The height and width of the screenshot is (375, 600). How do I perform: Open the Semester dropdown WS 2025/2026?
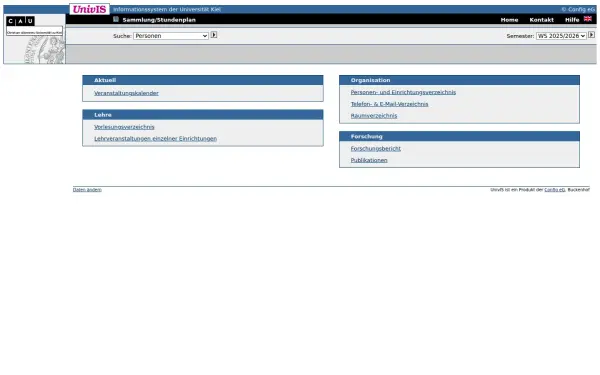[x=561, y=36]
